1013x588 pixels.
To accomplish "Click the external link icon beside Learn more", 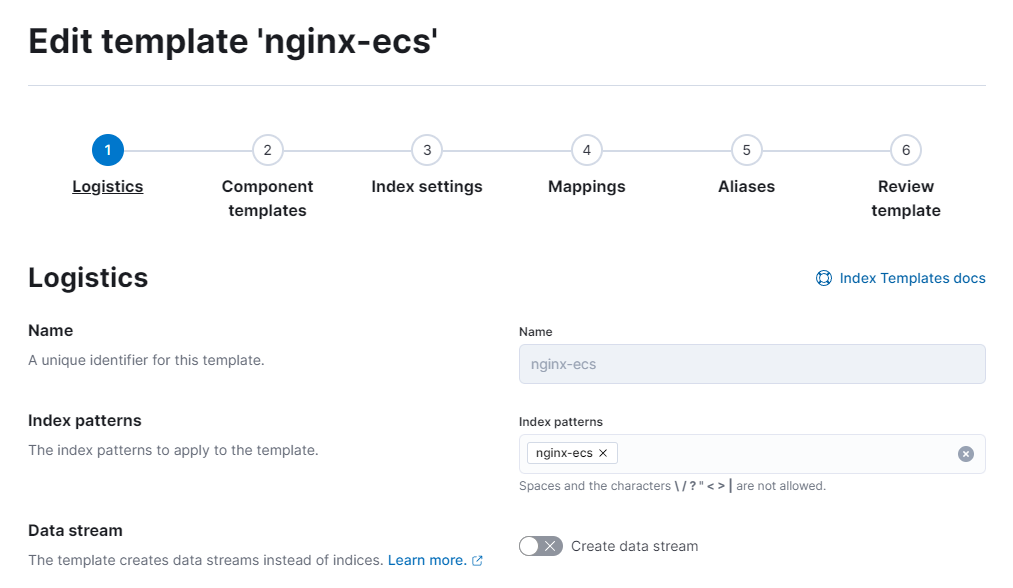I will point(477,561).
